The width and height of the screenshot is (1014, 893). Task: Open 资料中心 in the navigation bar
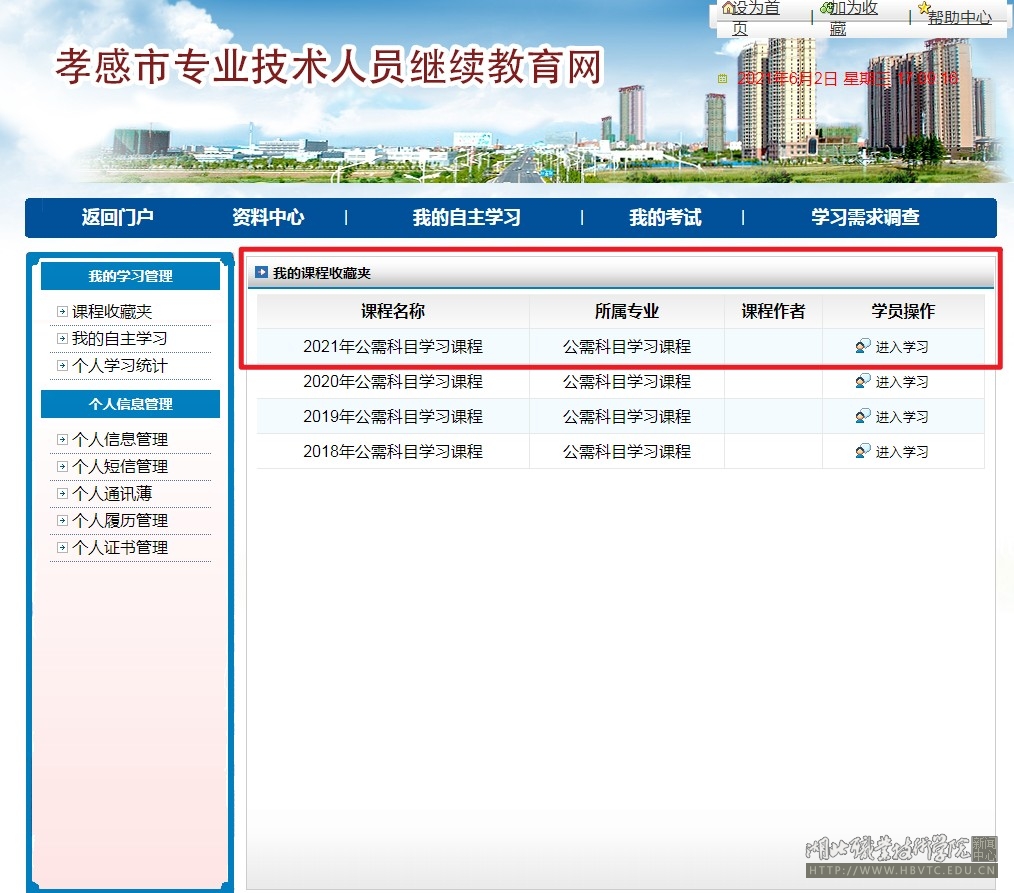click(x=268, y=217)
